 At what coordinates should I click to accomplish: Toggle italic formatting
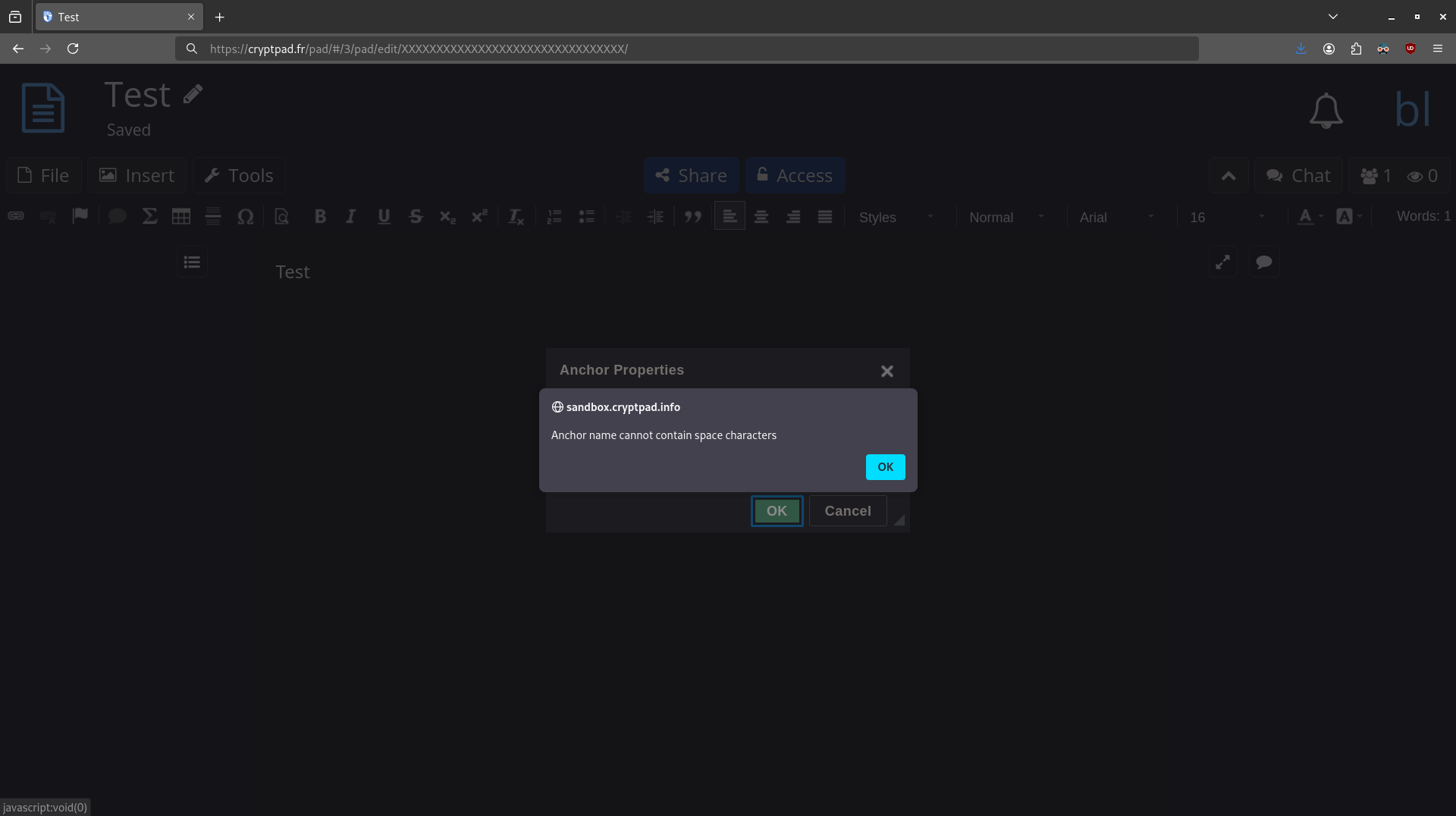click(350, 217)
